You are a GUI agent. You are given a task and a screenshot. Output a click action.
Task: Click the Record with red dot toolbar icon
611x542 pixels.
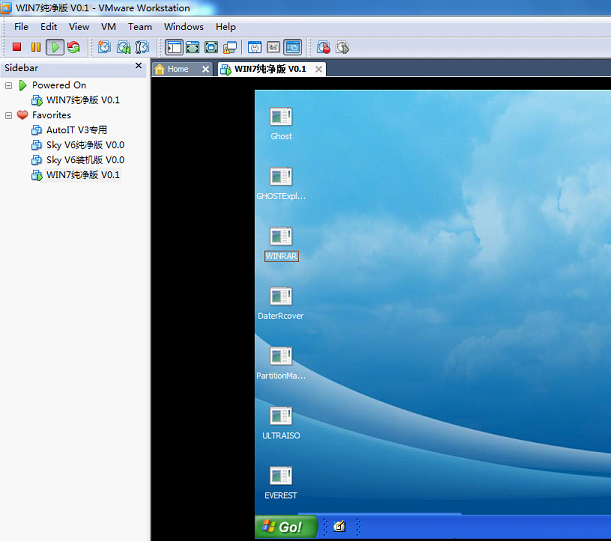tap(323, 47)
